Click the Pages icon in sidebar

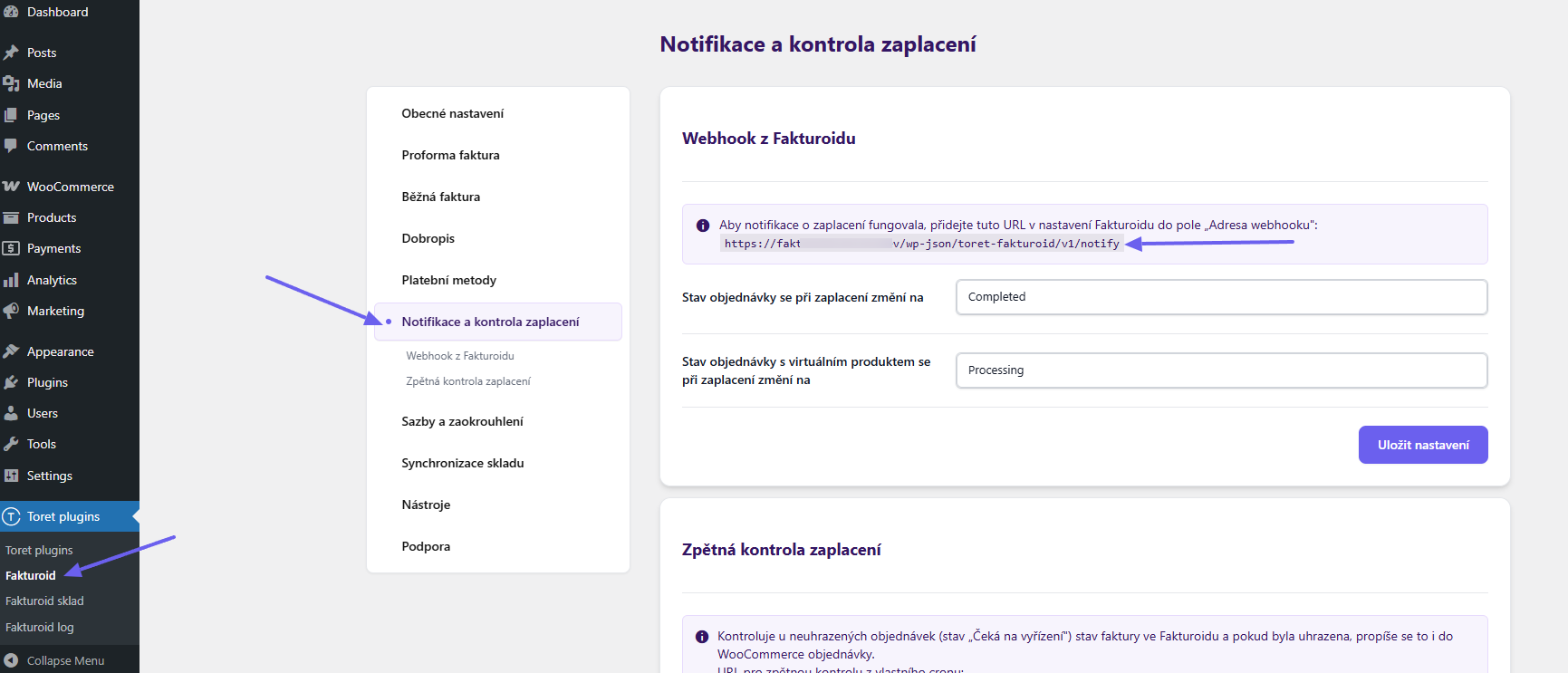(x=11, y=115)
